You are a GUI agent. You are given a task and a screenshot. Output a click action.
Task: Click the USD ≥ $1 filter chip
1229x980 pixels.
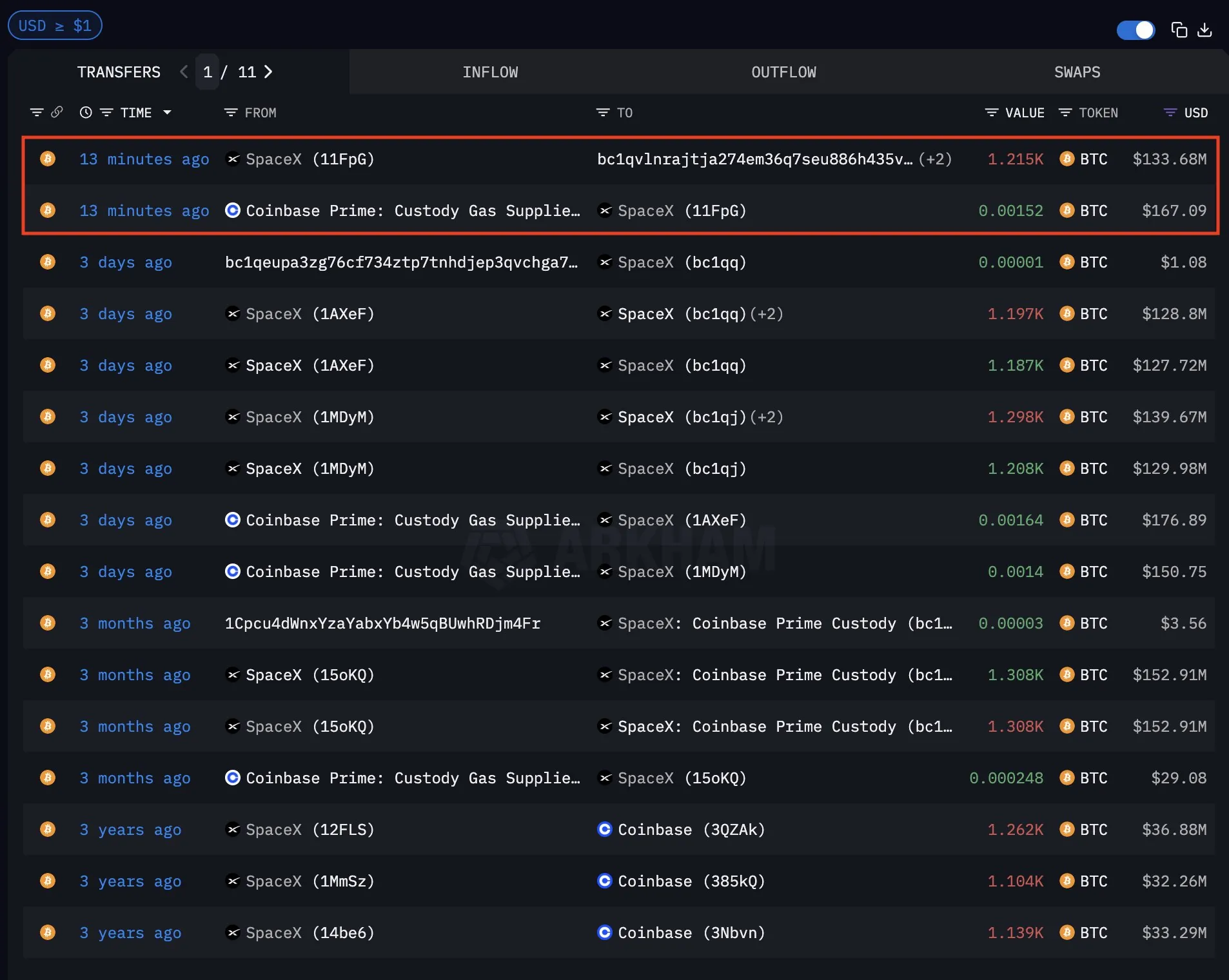(x=55, y=26)
